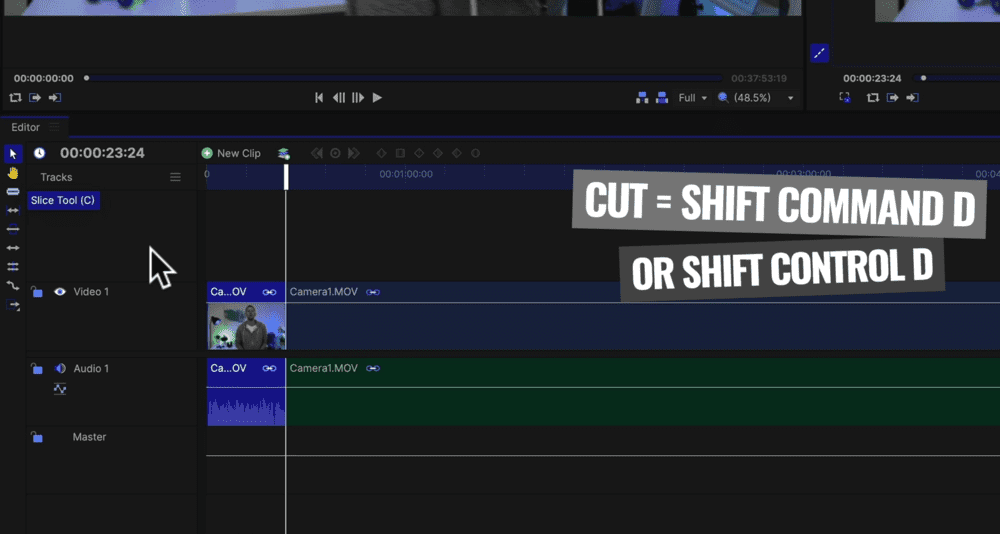
Task: Step back one frame in the trimmer
Action: click(x=339, y=98)
